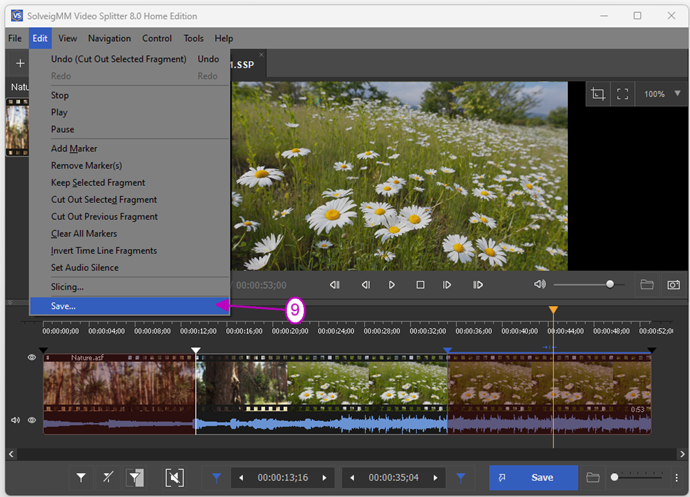Choose Set Audio Silence entry
The height and width of the screenshot is (497, 690).
click(x=130, y=268)
